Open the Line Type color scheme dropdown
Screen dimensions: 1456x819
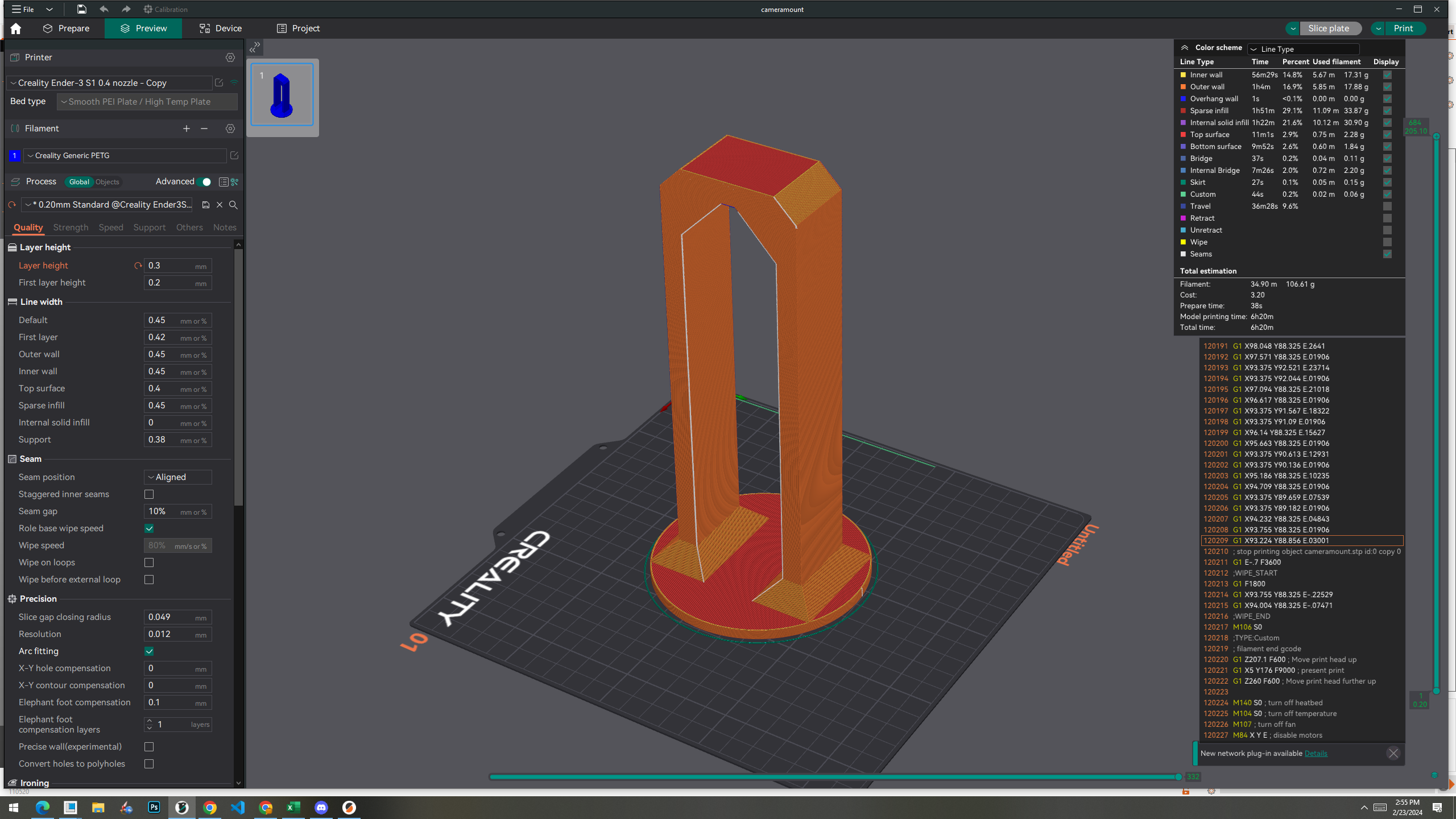[x=1303, y=49]
